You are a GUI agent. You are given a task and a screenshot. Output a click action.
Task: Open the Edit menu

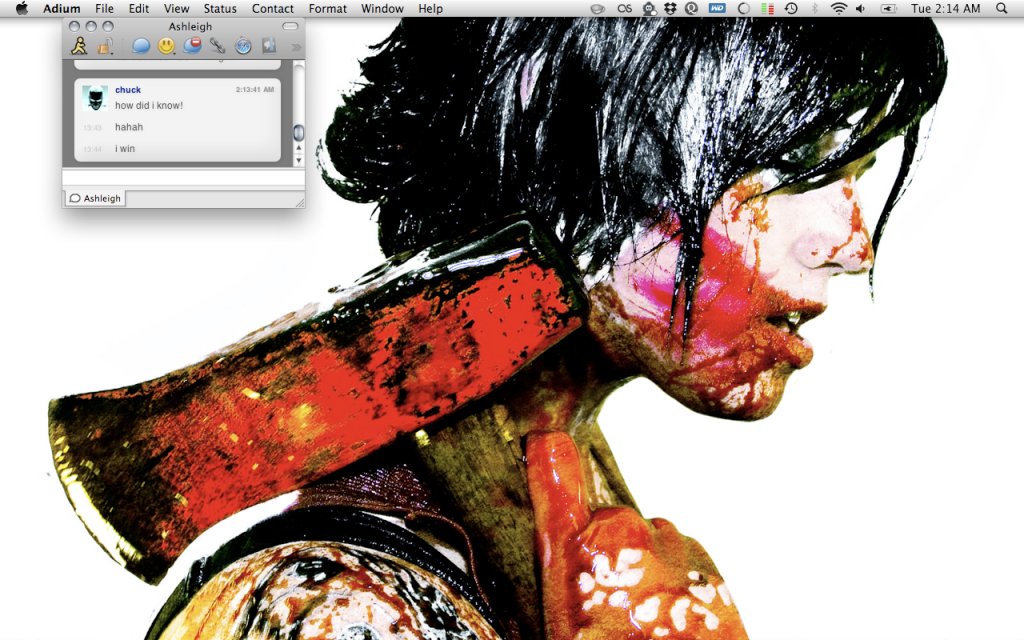(138, 8)
